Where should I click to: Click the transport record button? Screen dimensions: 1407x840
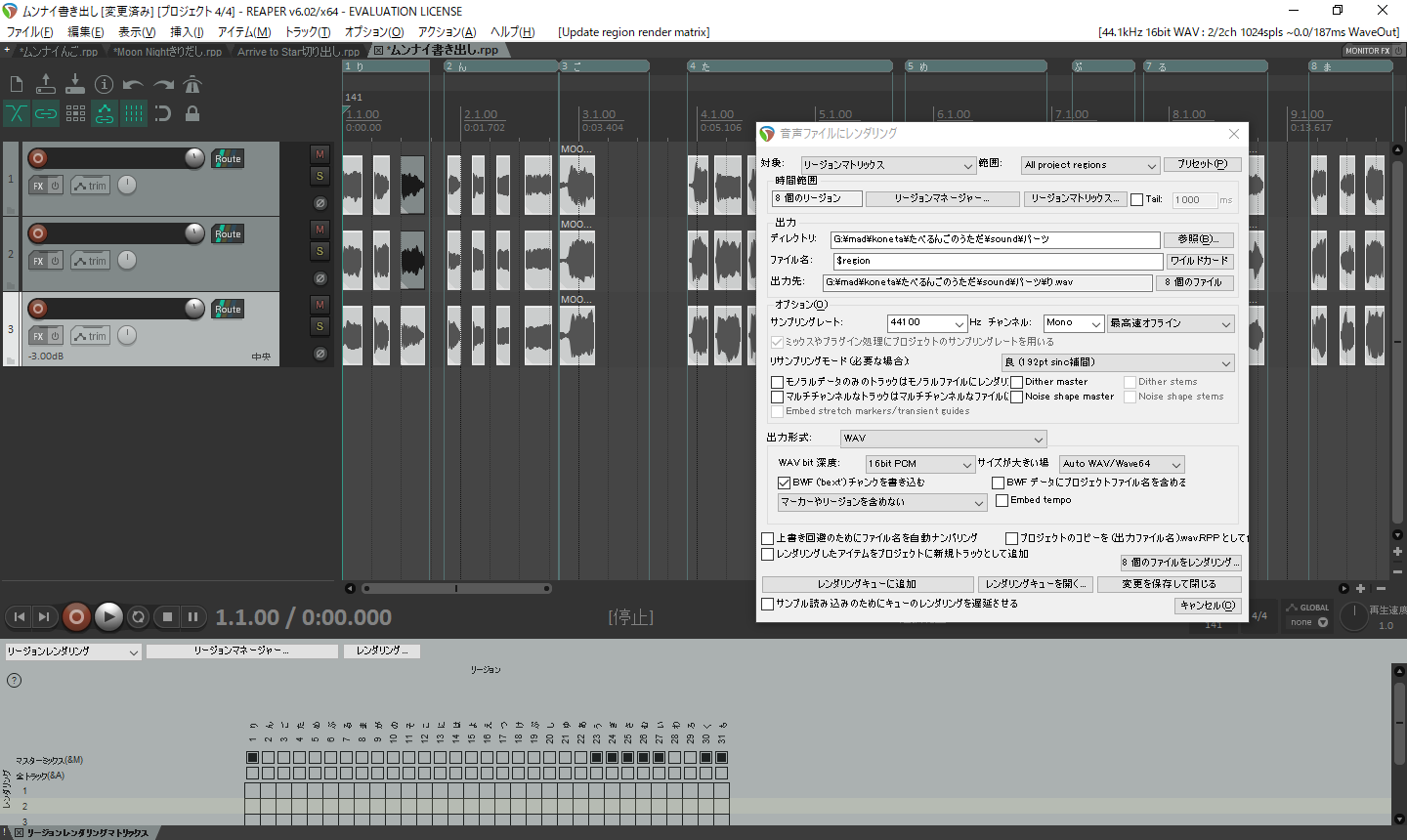tap(76, 616)
